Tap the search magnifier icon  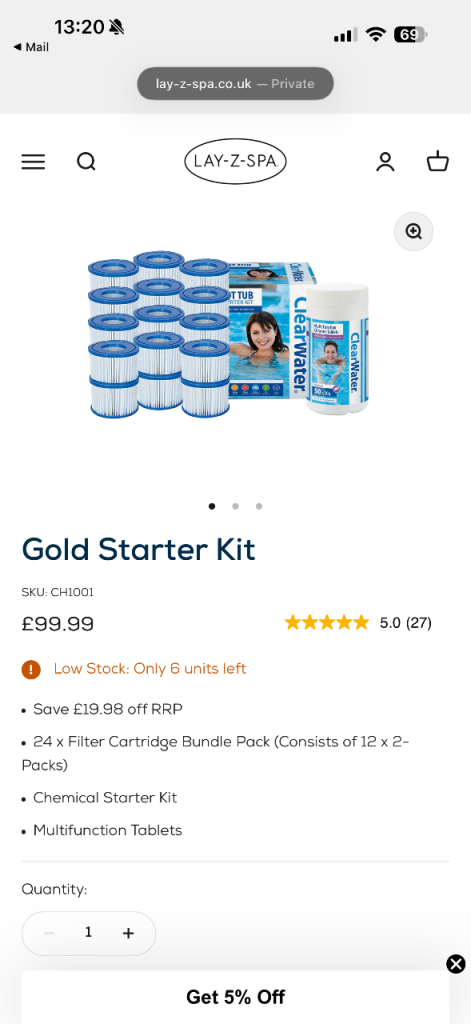point(86,161)
